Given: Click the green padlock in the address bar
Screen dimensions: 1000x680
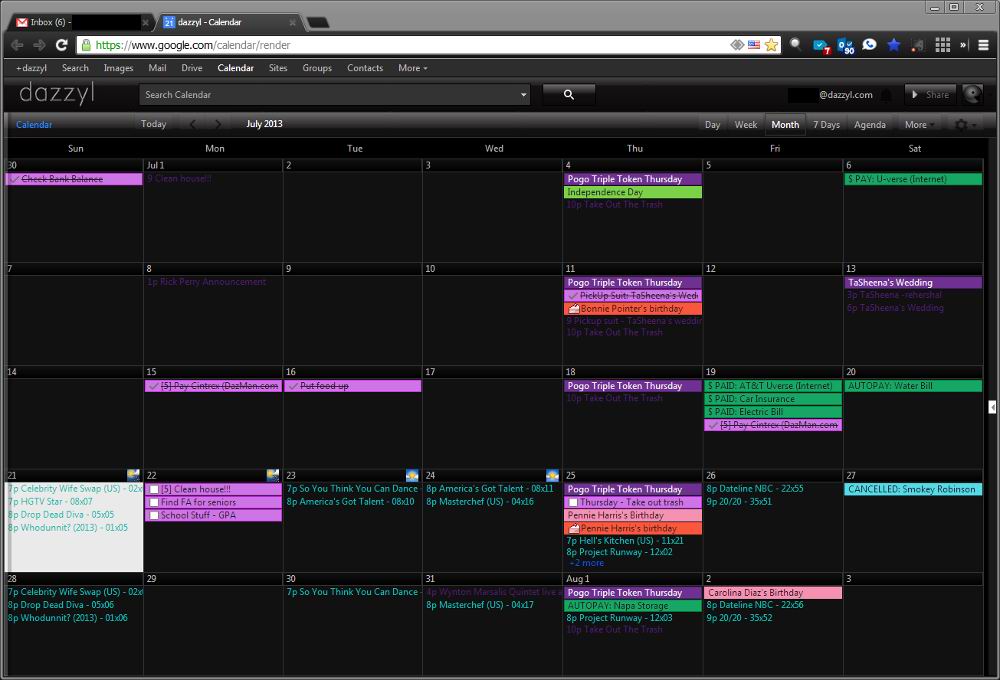Looking at the screenshot, I should pos(86,45).
